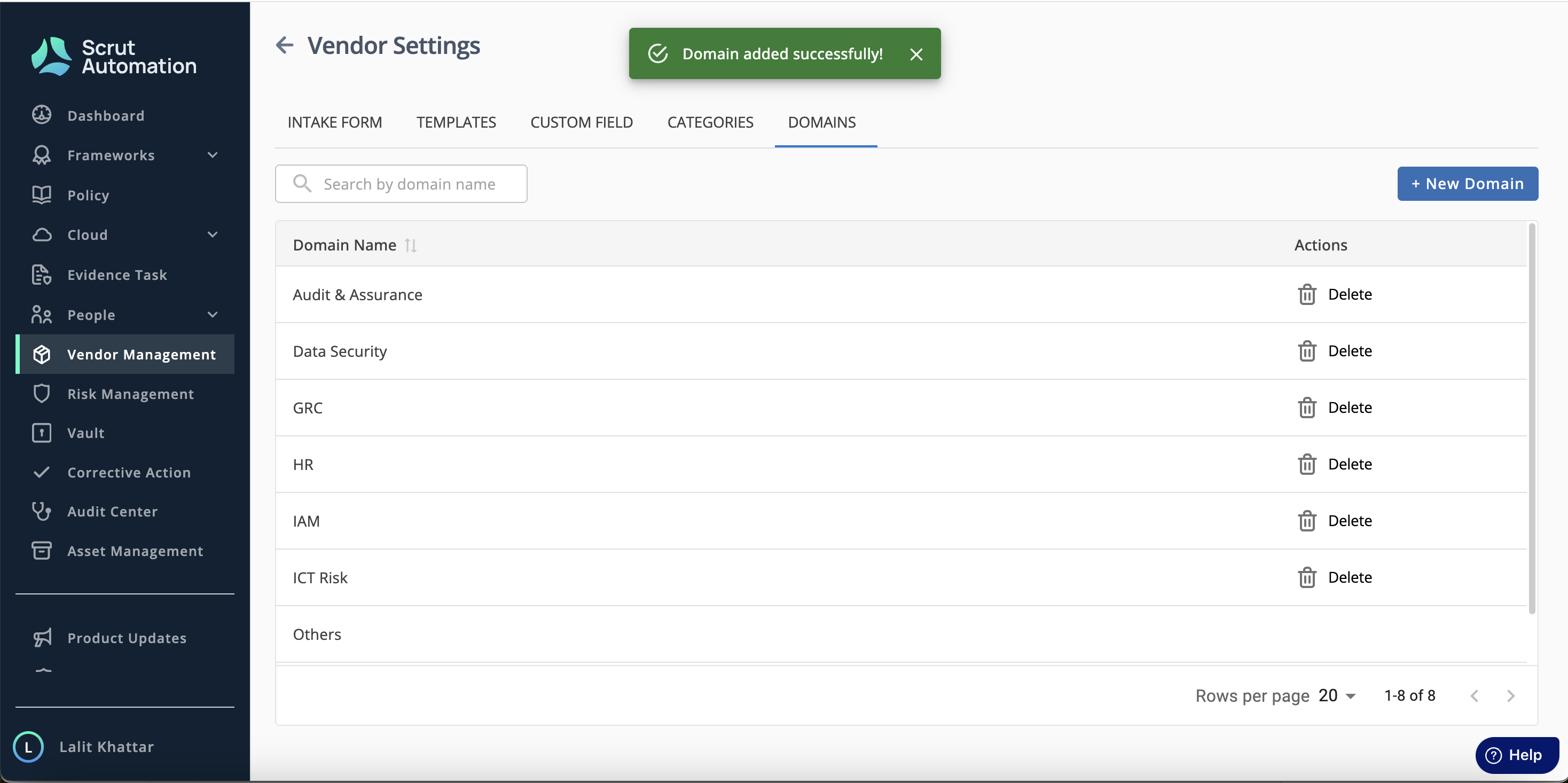Image resolution: width=1568 pixels, height=783 pixels.
Task: Open the rows per page dropdown
Action: coord(1337,695)
